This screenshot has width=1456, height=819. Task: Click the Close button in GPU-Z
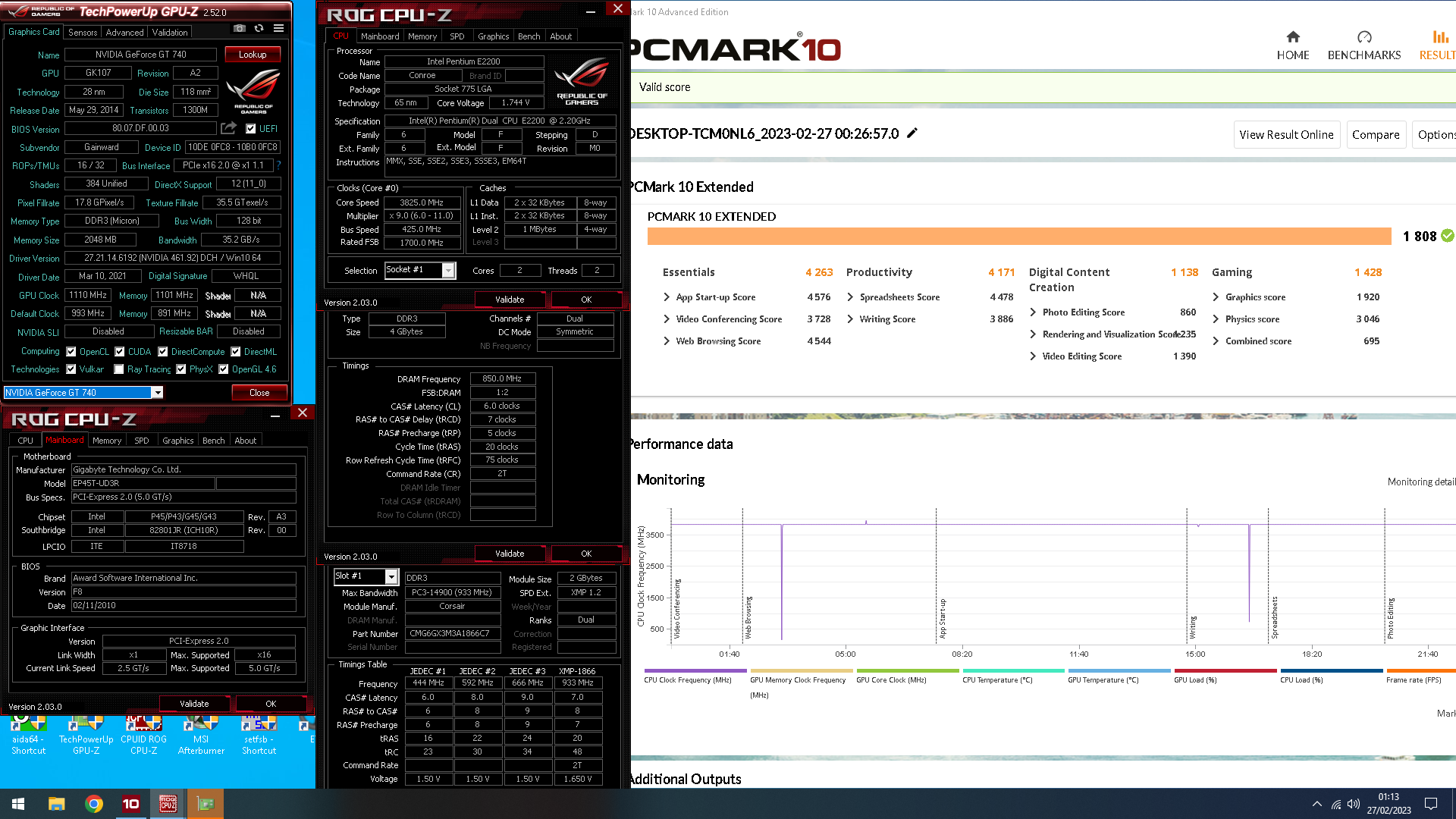coord(259,393)
